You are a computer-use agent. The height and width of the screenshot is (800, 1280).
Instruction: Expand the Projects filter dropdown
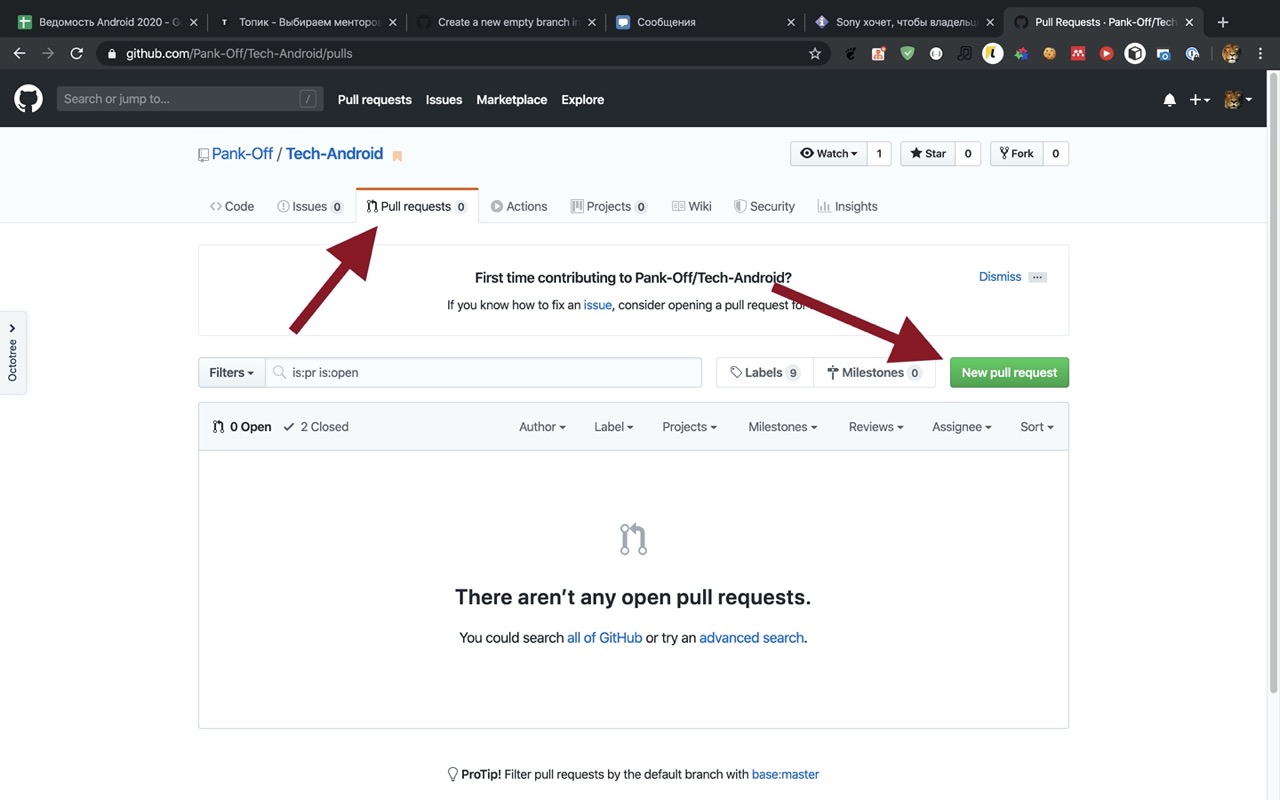pos(690,427)
